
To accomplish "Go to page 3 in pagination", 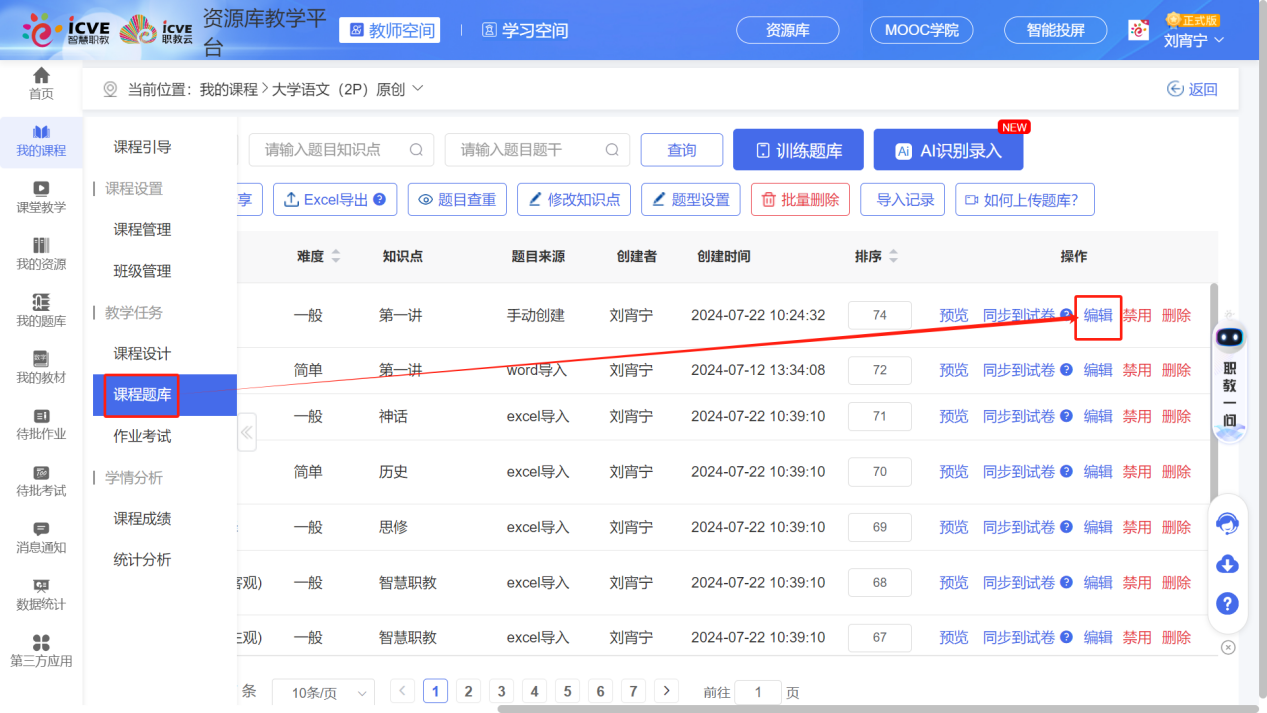I will [501, 691].
